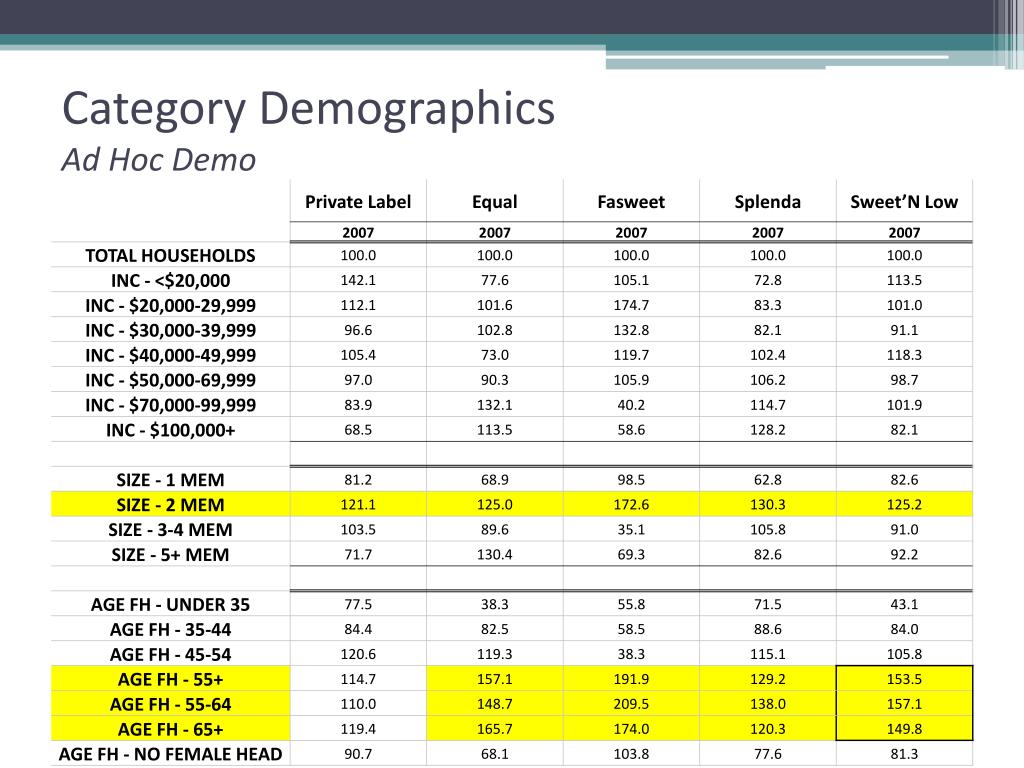The height and width of the screenshot is (768, 1024).
Task: Select Private Label value 77.5 for AGE FH UNDER 35
Action: tap(358, 605)
